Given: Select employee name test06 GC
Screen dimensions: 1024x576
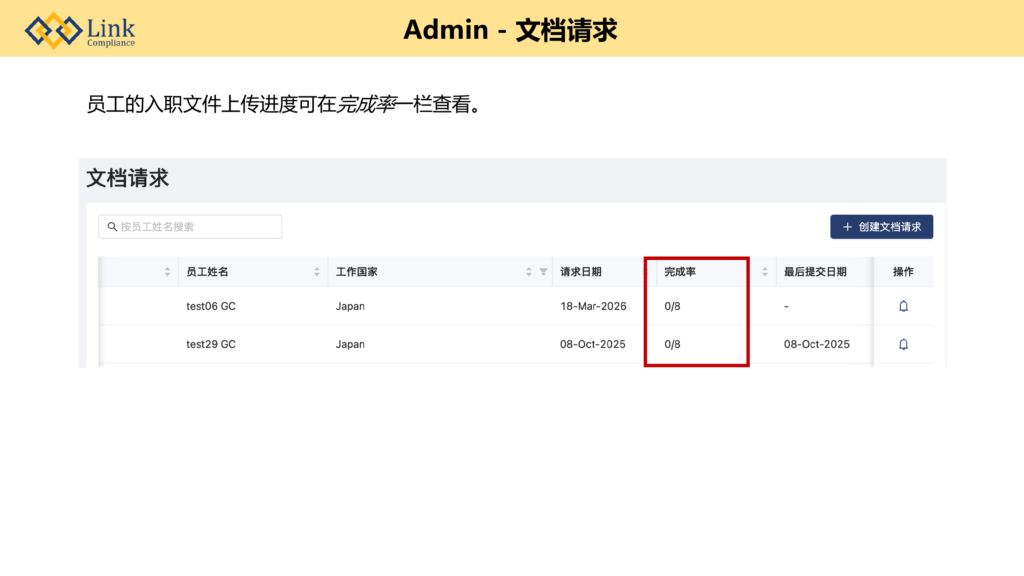Looking at the screenshot, I should [211, 306].
